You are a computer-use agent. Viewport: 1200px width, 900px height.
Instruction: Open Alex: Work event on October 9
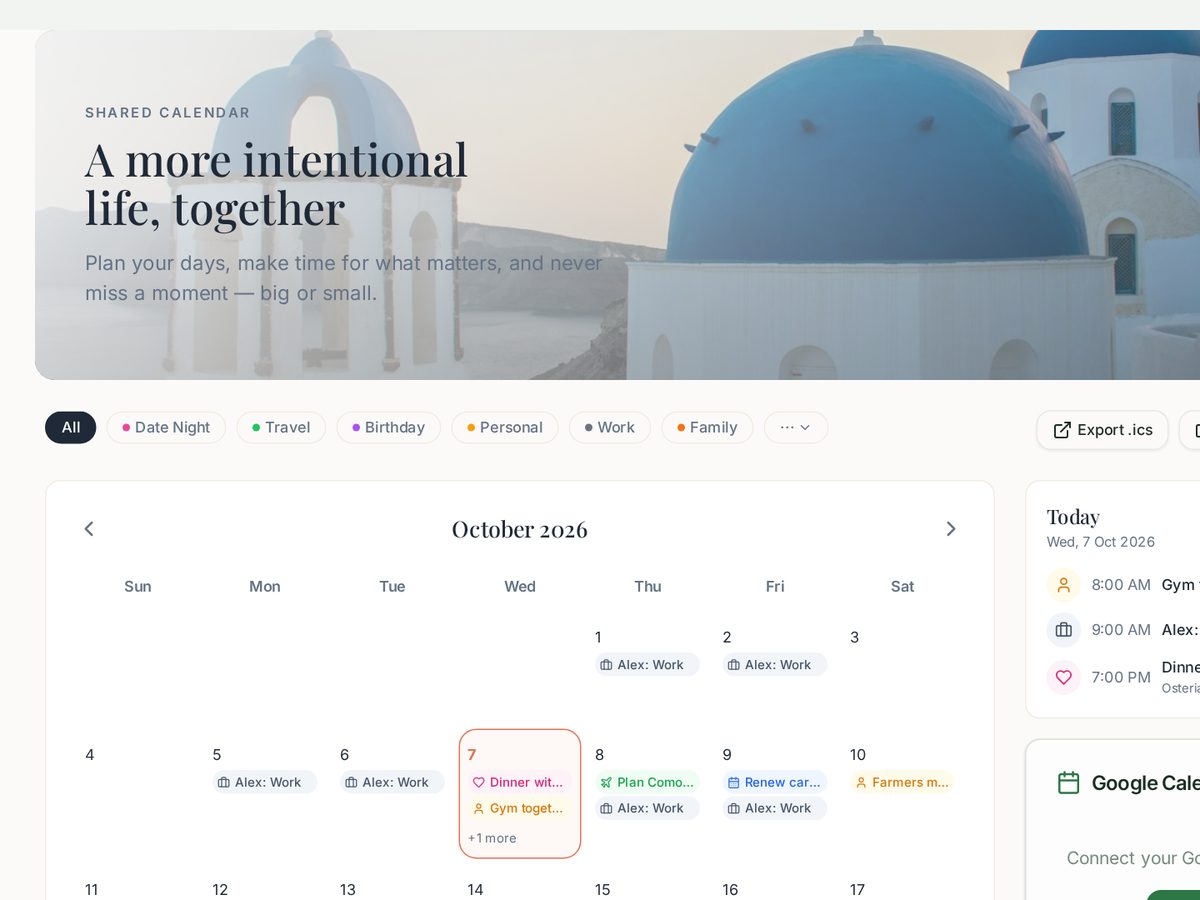tap(775, 808)
